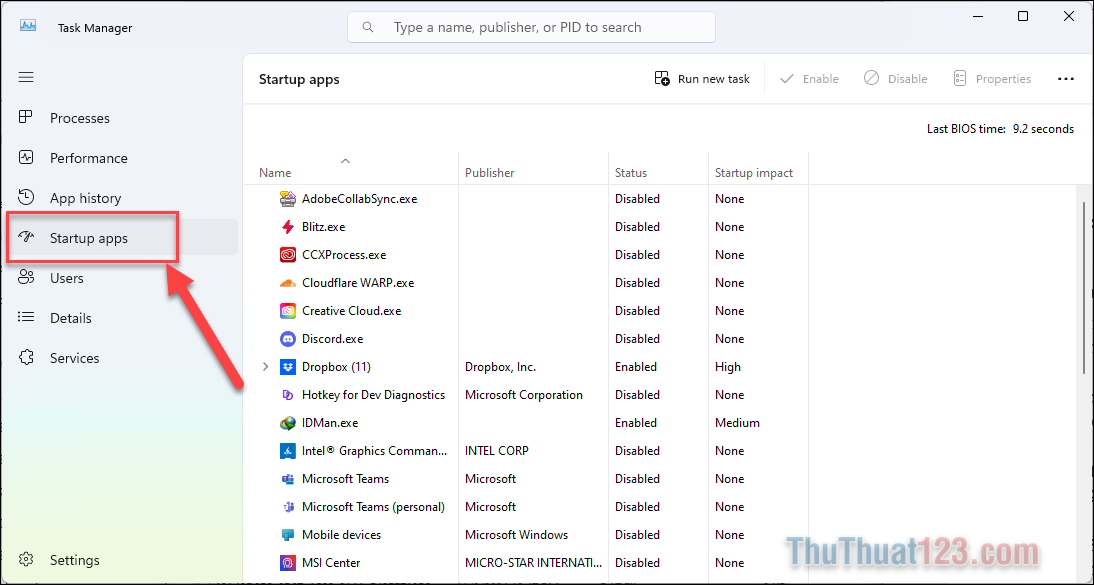Click Run new task

tap(702, 79)
